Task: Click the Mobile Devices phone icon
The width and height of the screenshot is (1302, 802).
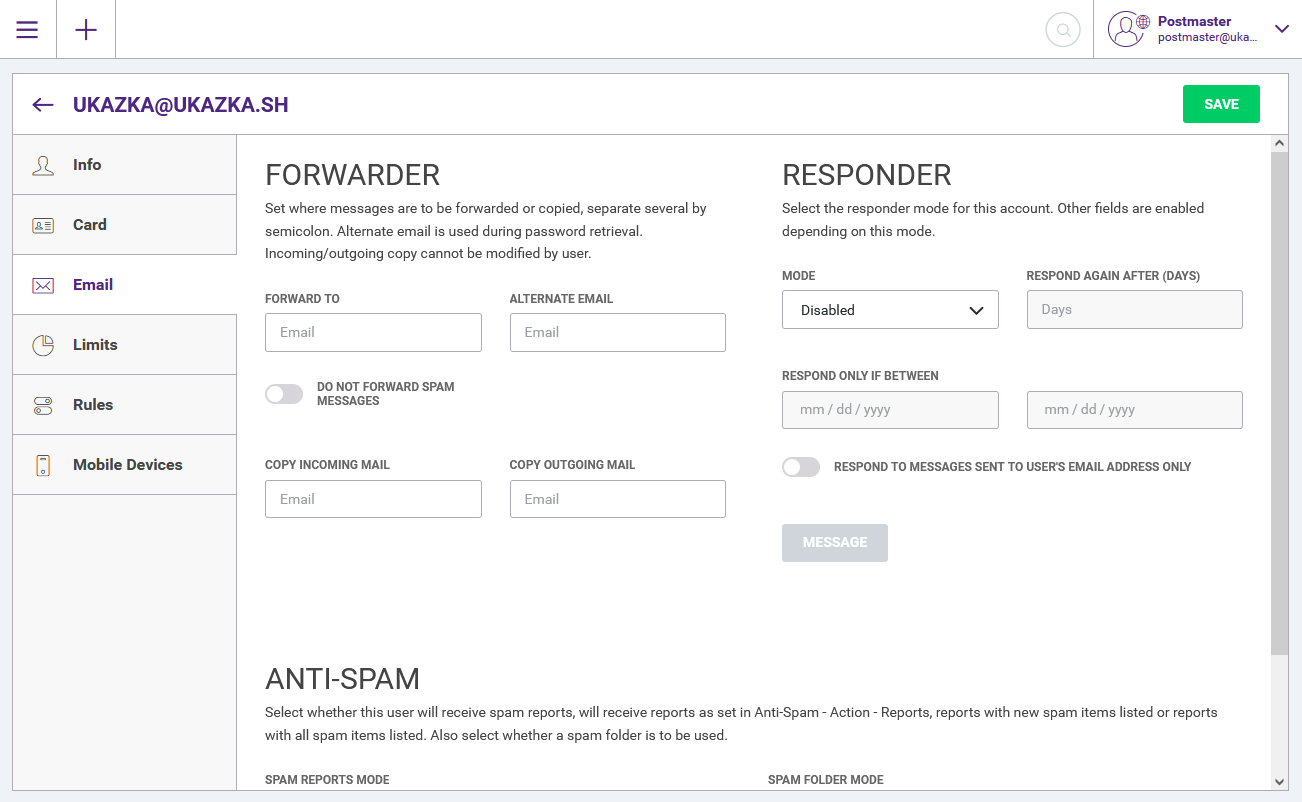Action: click(43, 465)
